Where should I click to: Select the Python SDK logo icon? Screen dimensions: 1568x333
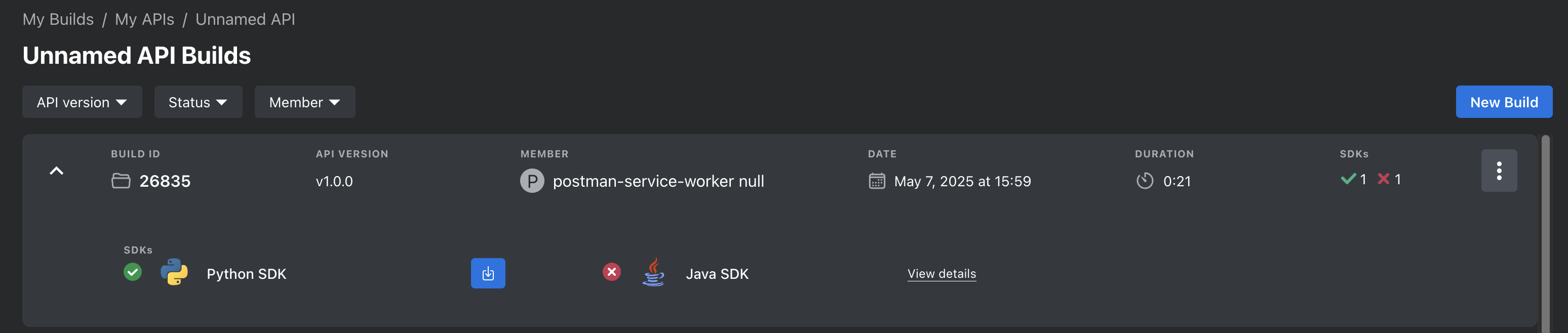point(174,273)
